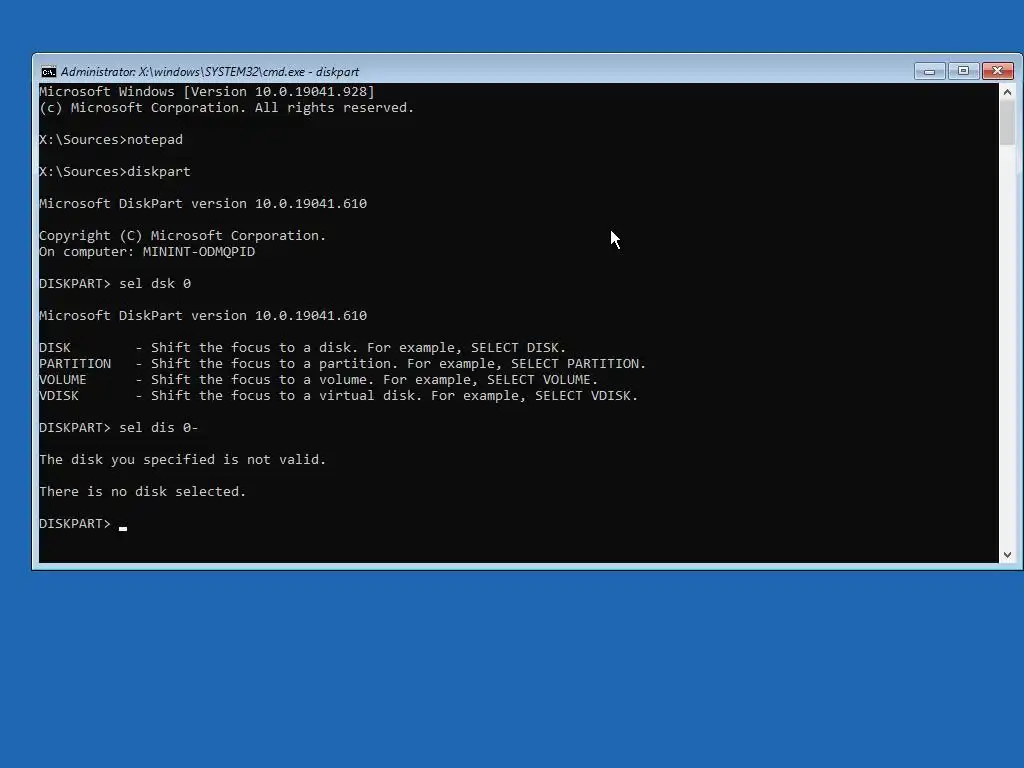Close the Administrator cmd.exe window
This screenshot has height=768, width=1024.
tap(998, 71)
